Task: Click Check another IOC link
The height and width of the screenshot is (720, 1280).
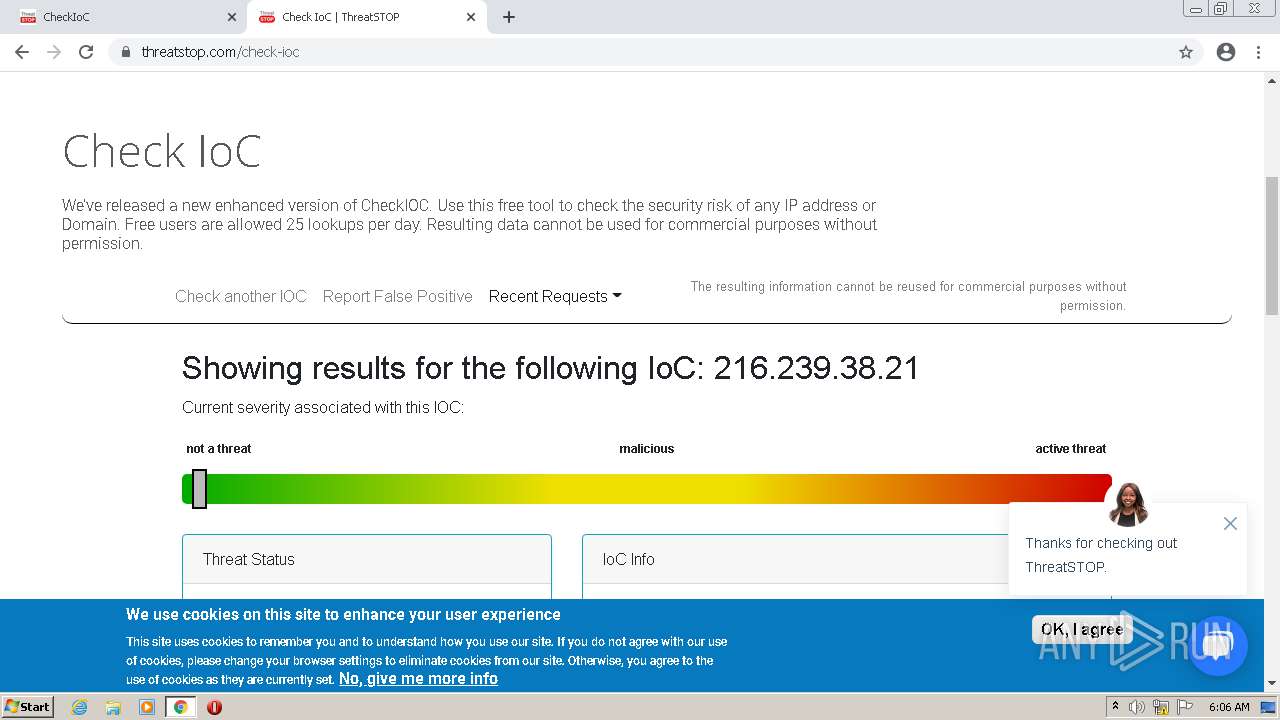Action: 241,296
